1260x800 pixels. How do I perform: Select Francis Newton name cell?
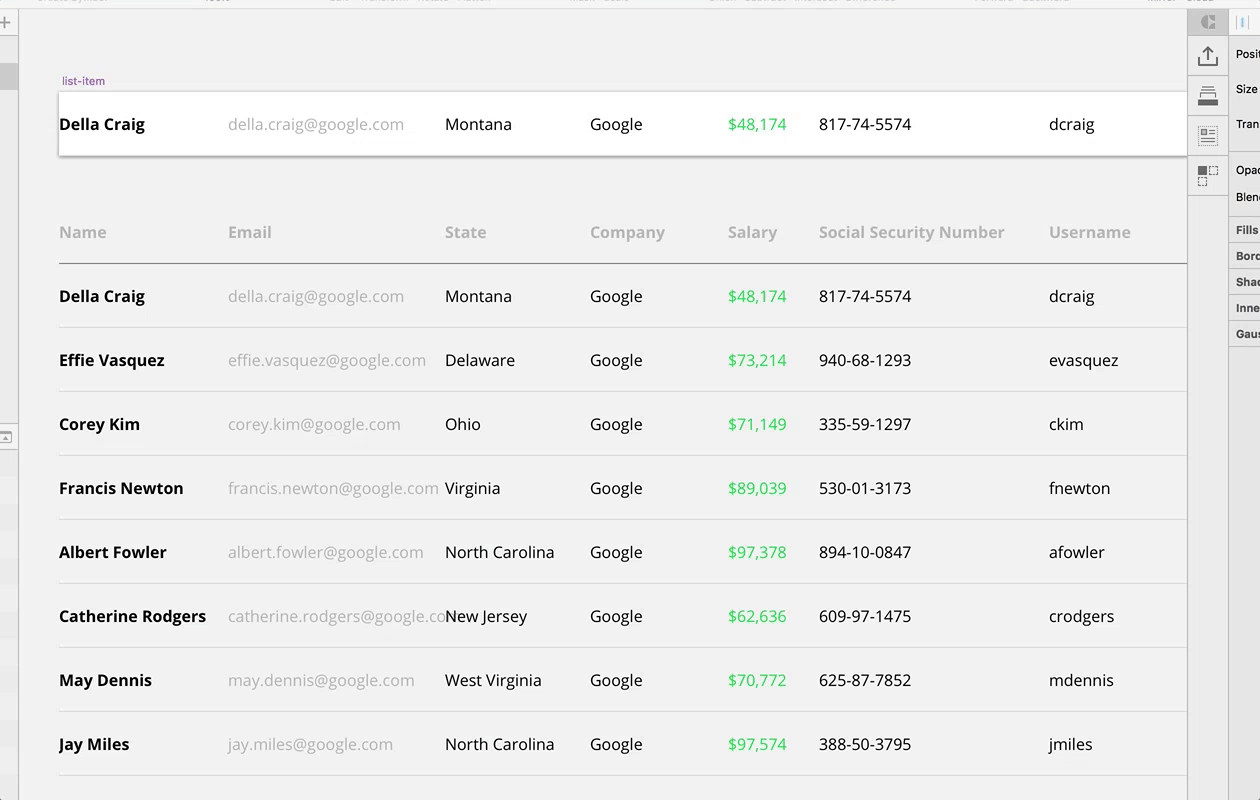[121, 488]
